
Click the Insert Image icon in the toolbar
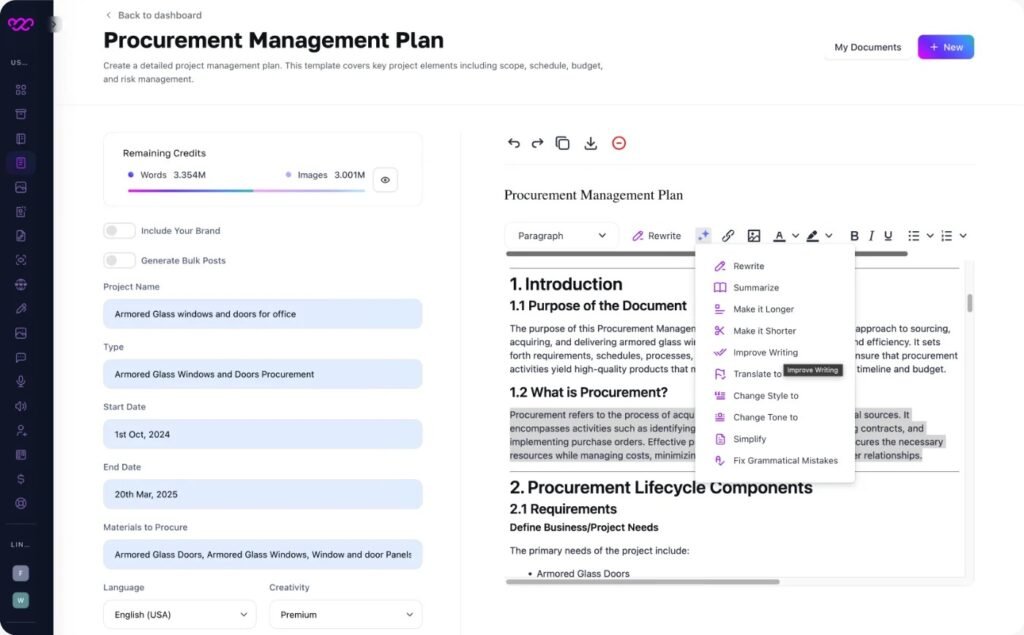click(x=753, y=235)
